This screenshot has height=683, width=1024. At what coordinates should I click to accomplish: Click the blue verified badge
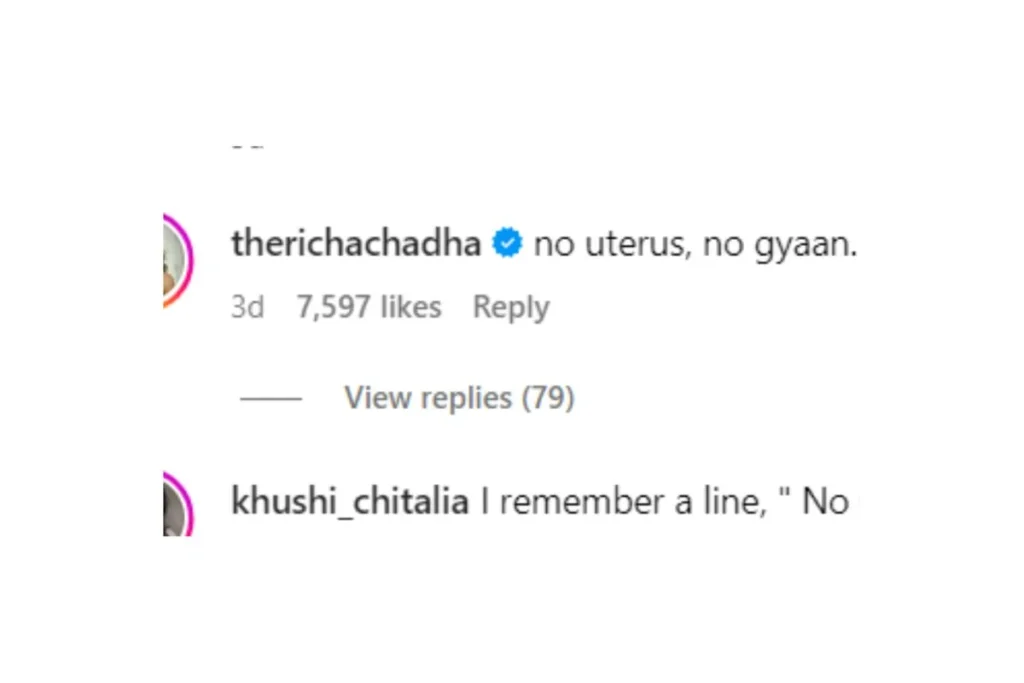pos(507,243)
